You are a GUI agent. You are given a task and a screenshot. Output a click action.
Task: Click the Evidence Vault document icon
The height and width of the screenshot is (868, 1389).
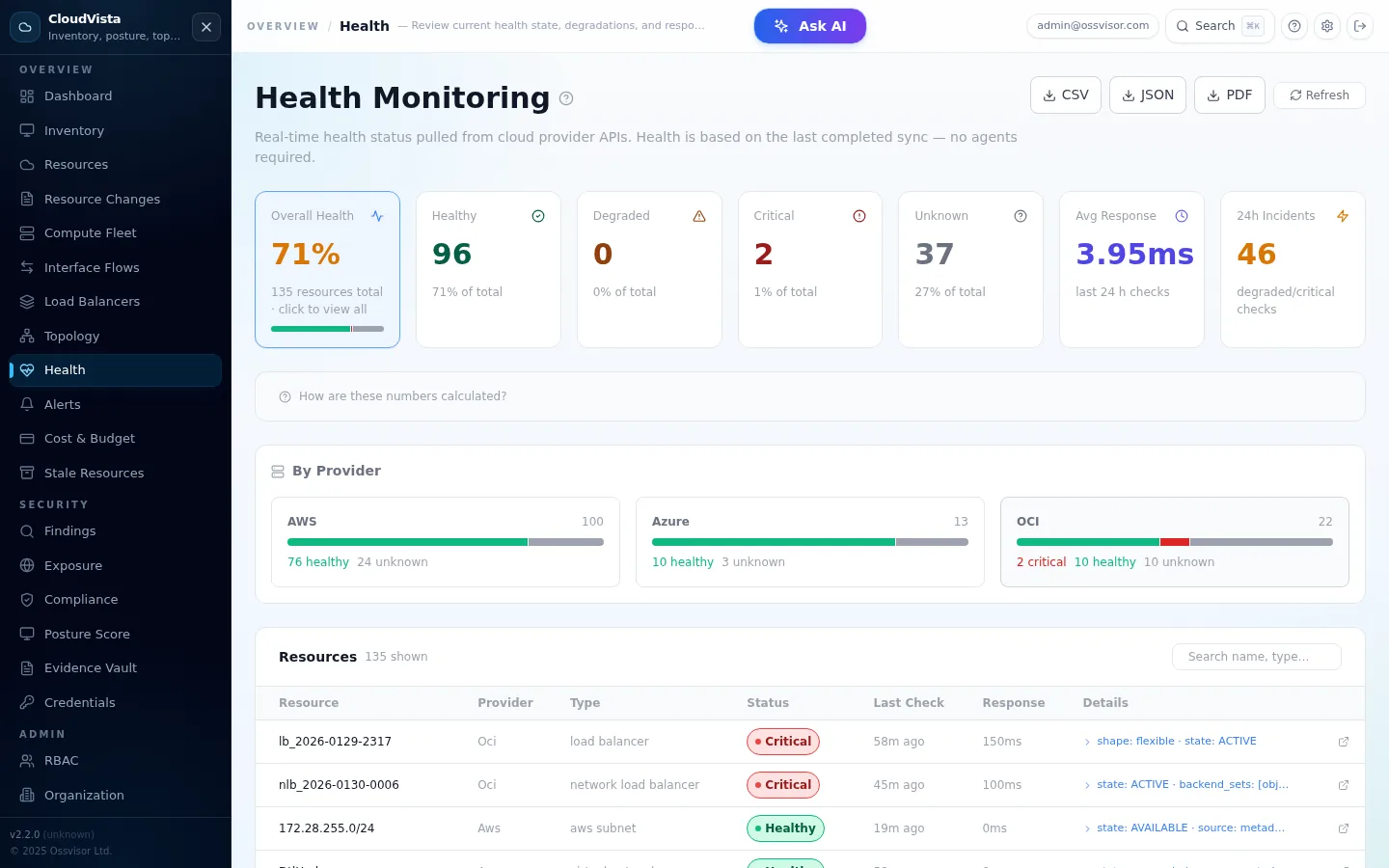point(27,668)
